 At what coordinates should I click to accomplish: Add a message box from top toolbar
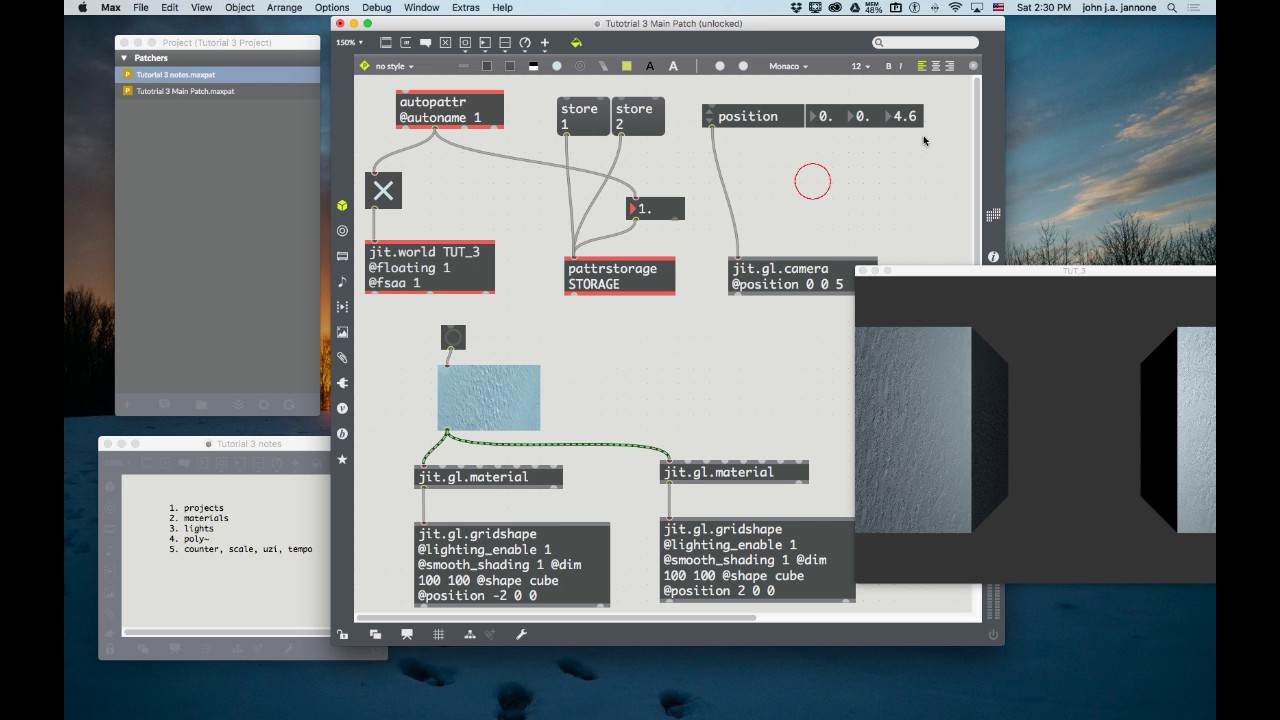click(406, 43)
